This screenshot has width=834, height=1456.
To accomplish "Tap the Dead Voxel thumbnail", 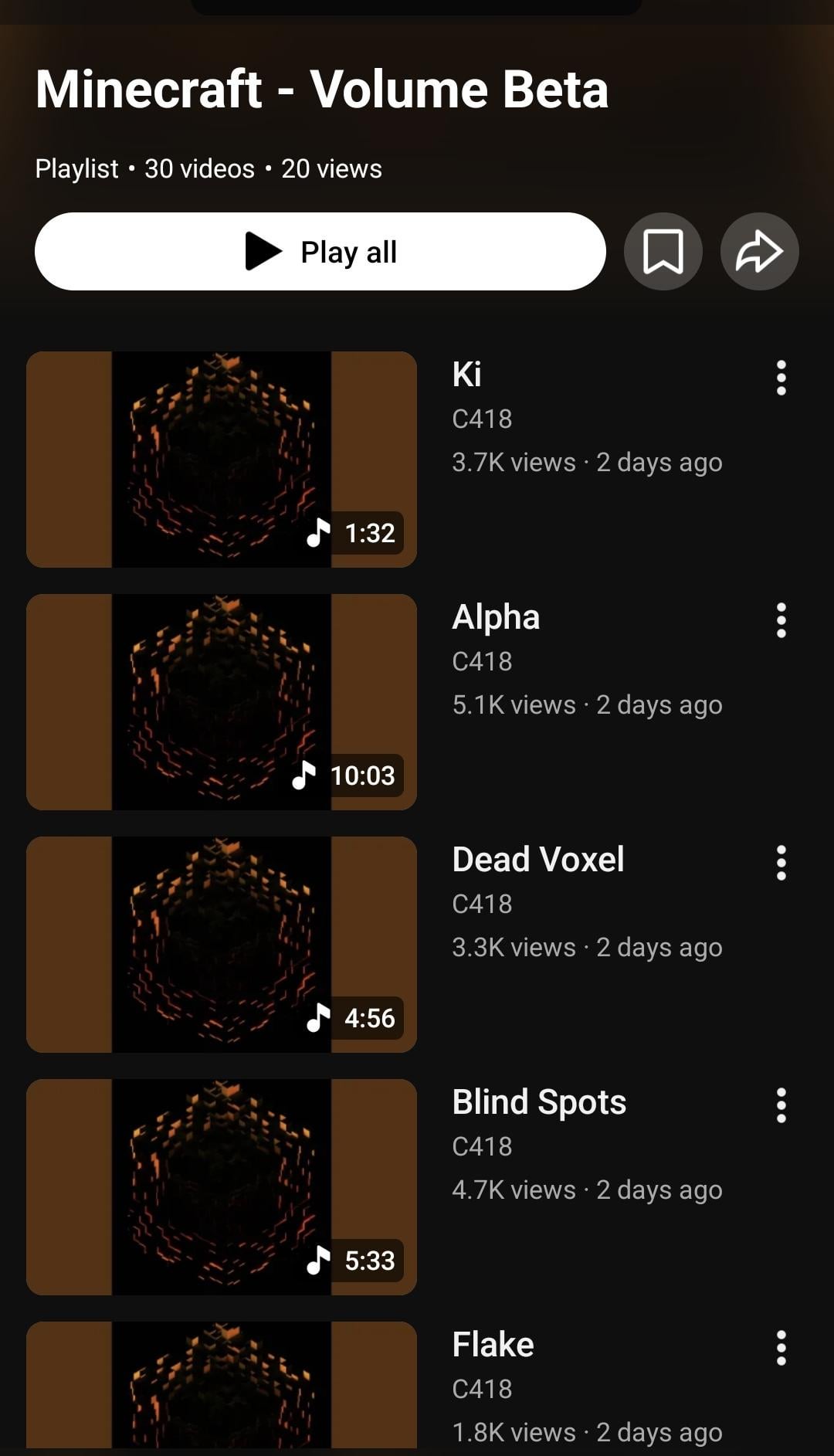I will [222, 945].
